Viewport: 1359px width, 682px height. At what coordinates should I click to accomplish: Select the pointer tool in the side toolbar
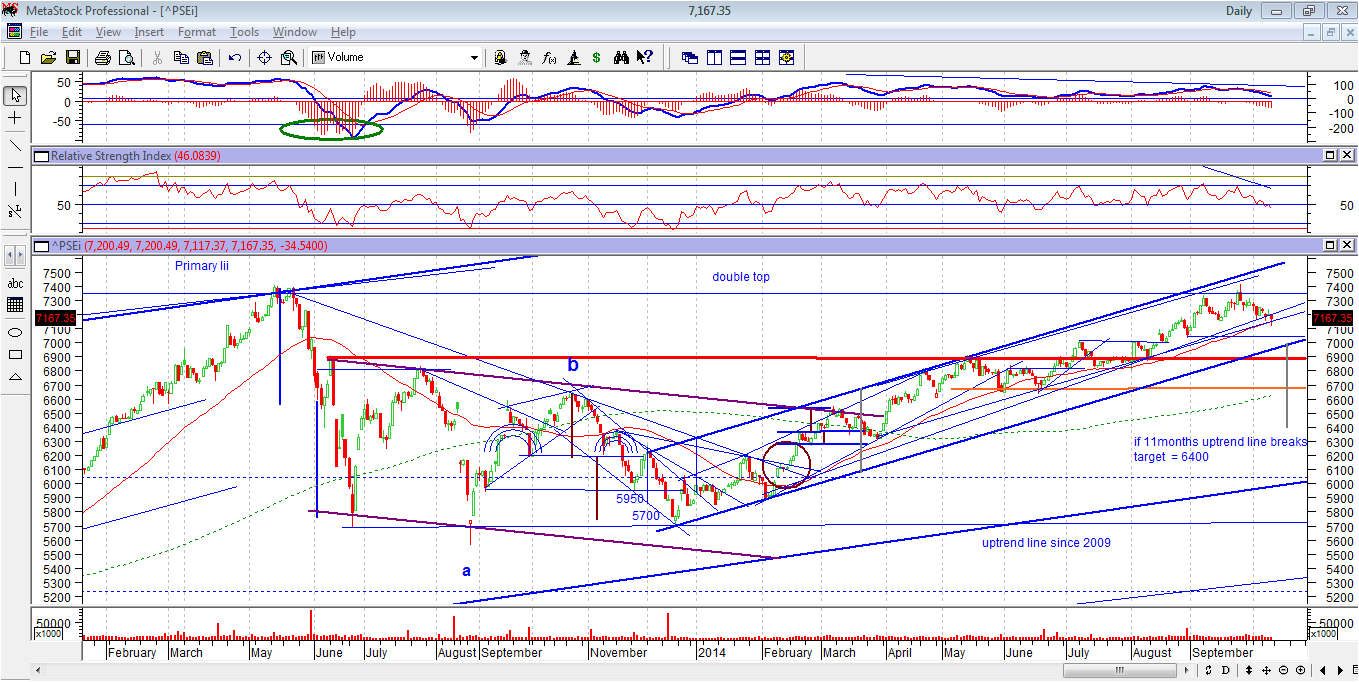(15, 94)
